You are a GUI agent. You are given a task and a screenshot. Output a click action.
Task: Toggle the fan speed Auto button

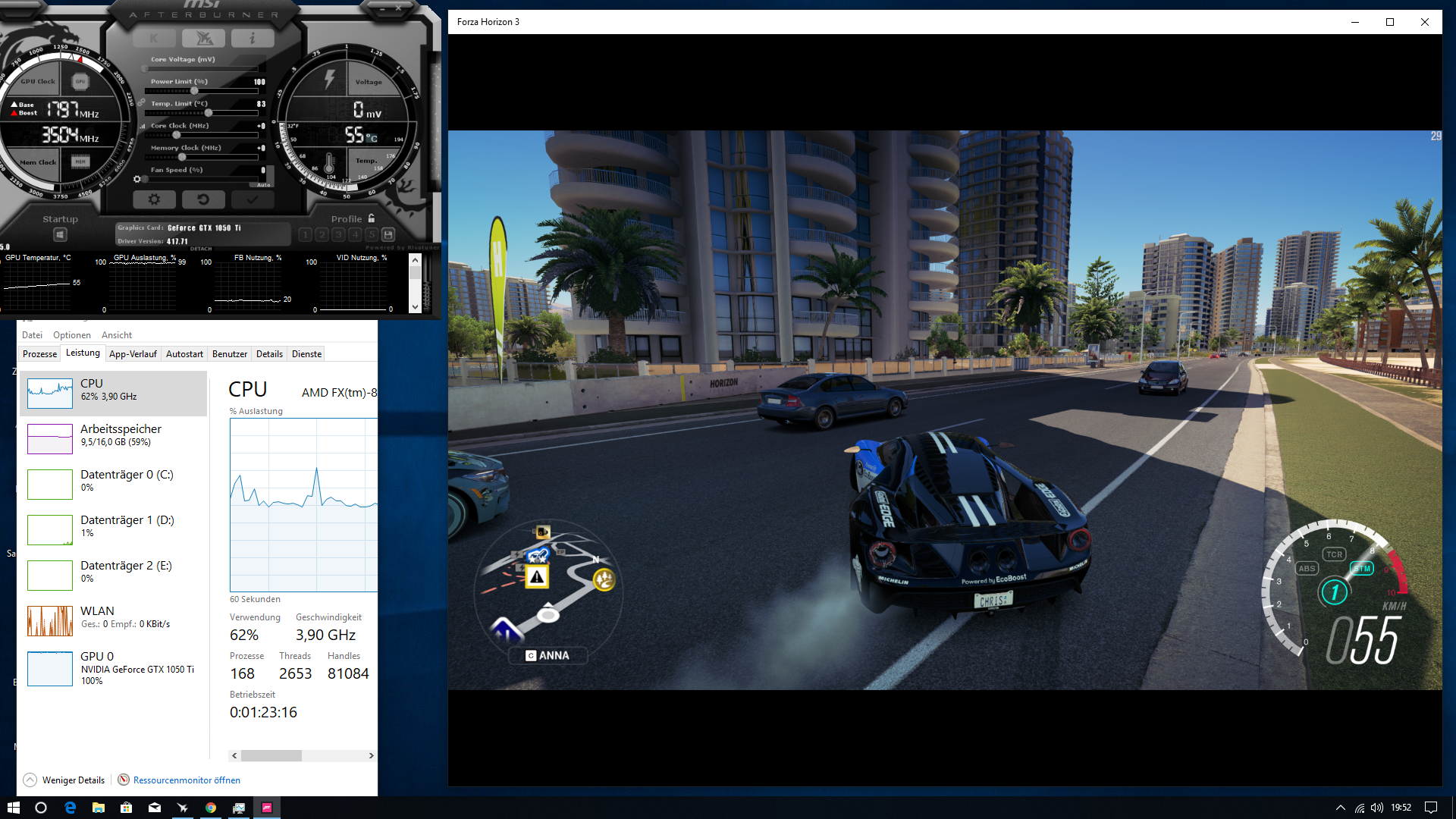click(263, 184)
